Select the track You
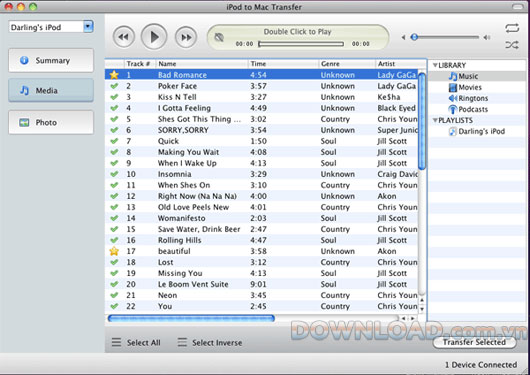The height and width of the screenshot is (375, 530). coord(261,306)
